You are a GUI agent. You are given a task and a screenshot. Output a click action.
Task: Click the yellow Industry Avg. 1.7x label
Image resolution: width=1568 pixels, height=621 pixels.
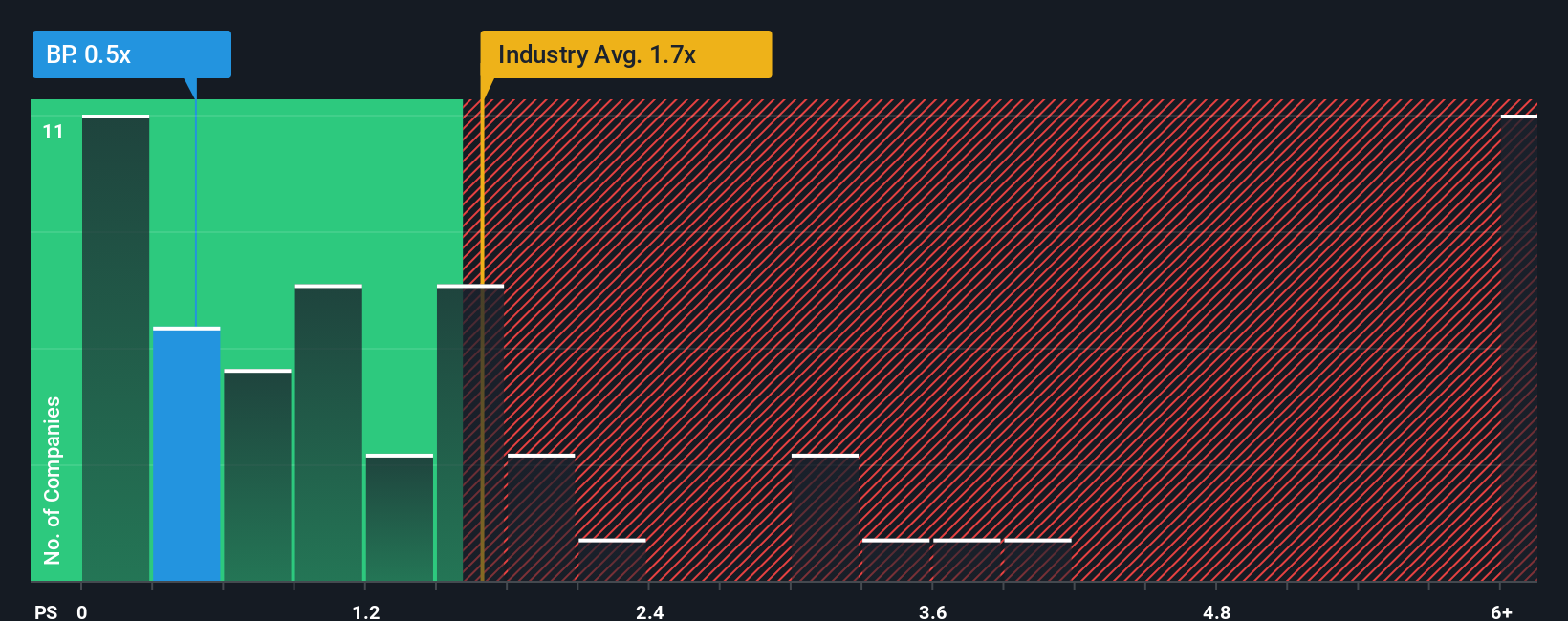(x=625, y=54)
